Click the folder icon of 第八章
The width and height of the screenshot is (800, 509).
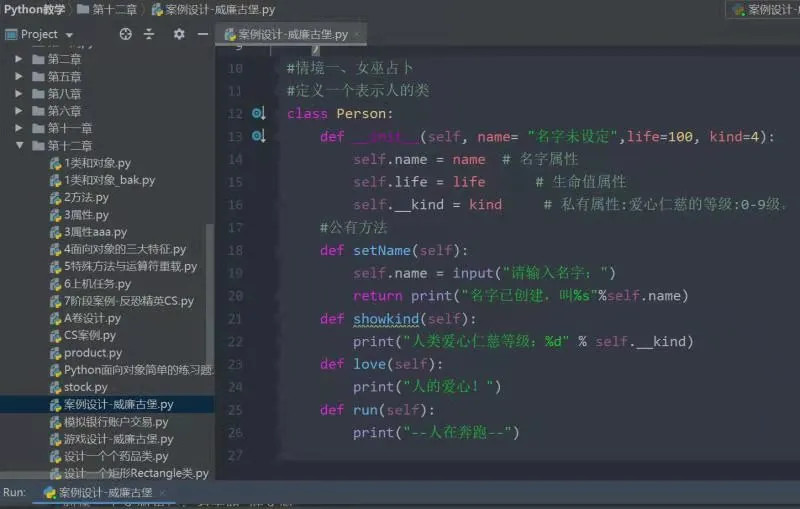[38, 94]
